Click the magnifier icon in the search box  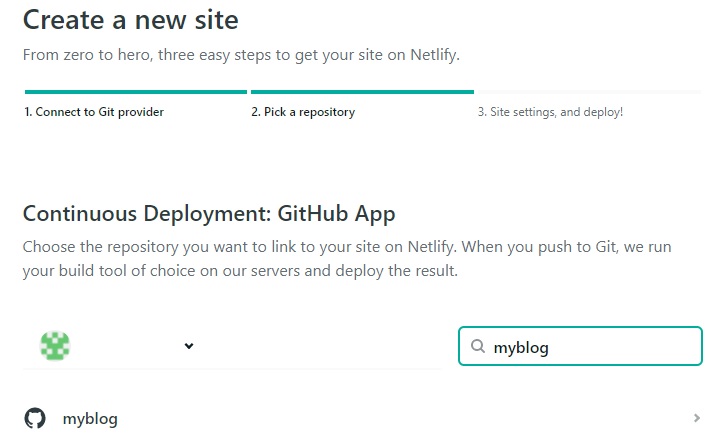tap(477, 347)
